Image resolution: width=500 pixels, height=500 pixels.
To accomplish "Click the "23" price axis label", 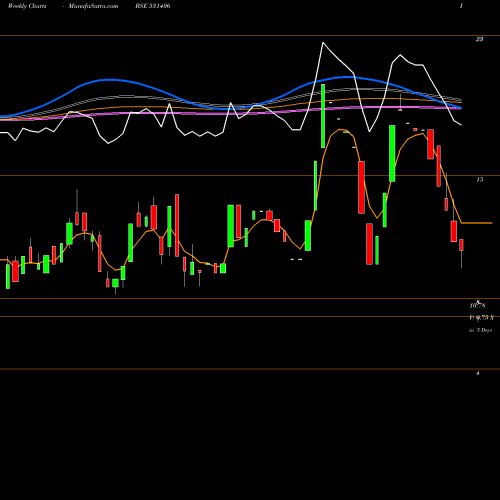I will [x=479, y=39].
